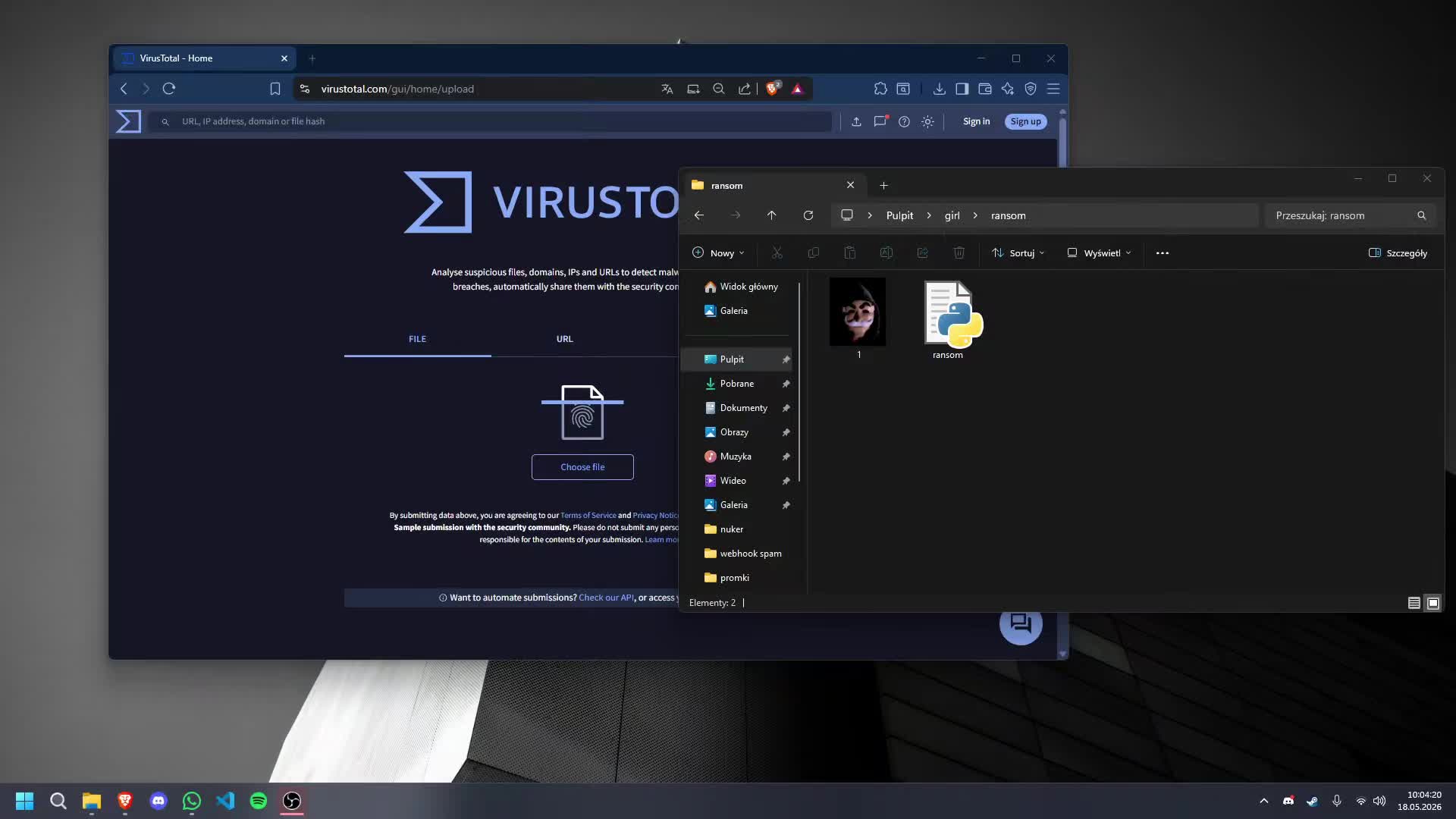Open Dokumenty in Explorer sidebar

(x=737, y=408)
